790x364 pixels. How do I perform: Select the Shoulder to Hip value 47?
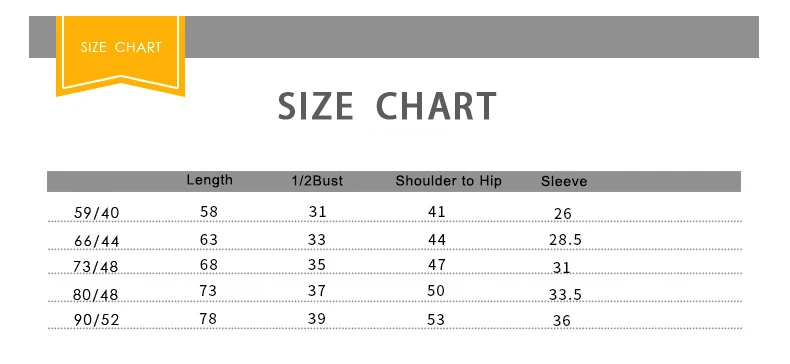coord(437,265)
